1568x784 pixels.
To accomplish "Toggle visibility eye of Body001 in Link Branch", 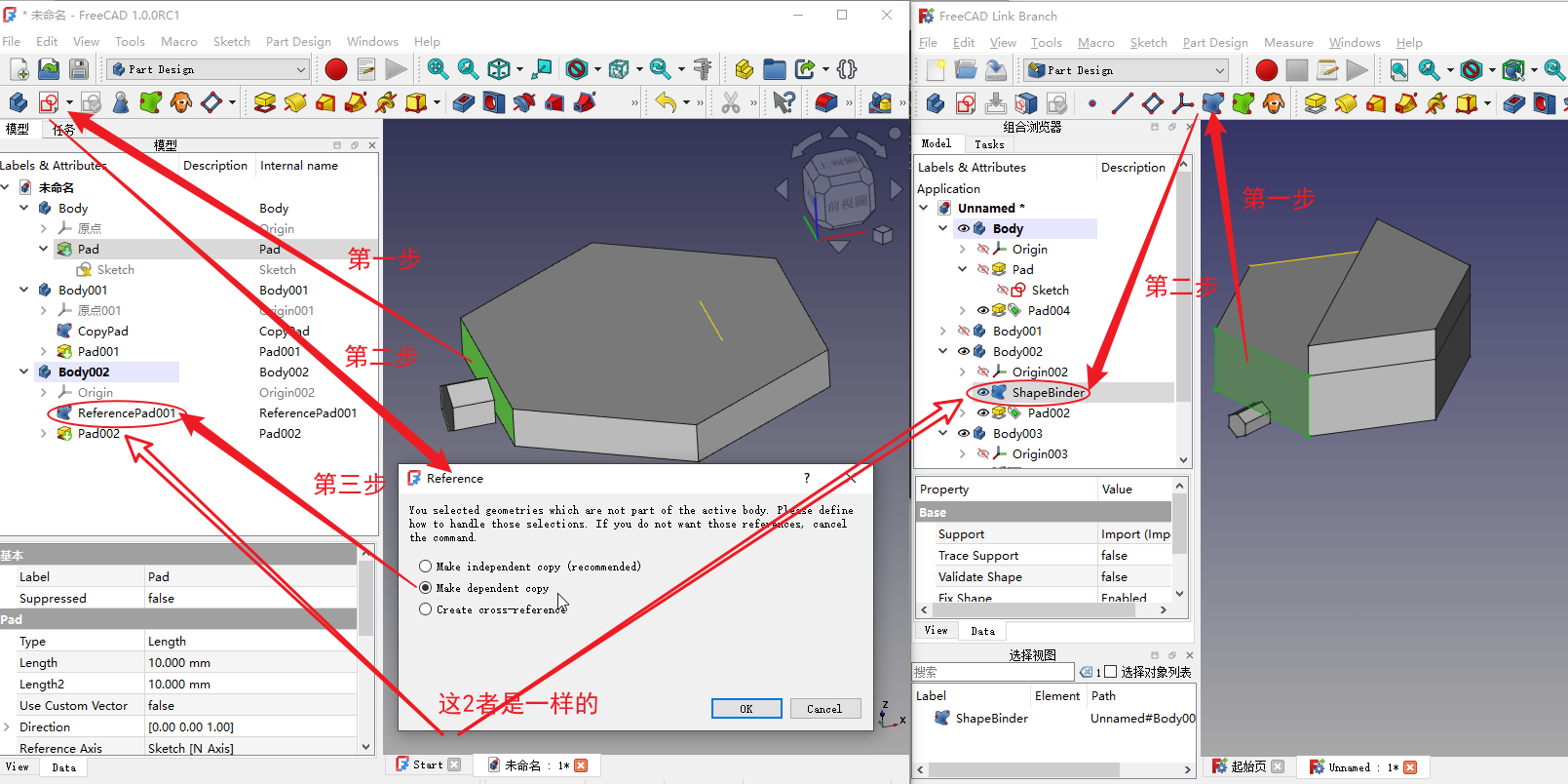I will tap(963, 331).
